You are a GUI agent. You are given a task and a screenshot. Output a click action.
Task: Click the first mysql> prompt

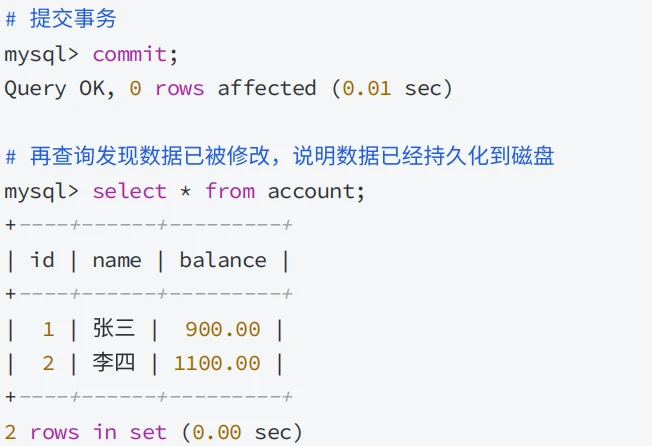point(41,56)
